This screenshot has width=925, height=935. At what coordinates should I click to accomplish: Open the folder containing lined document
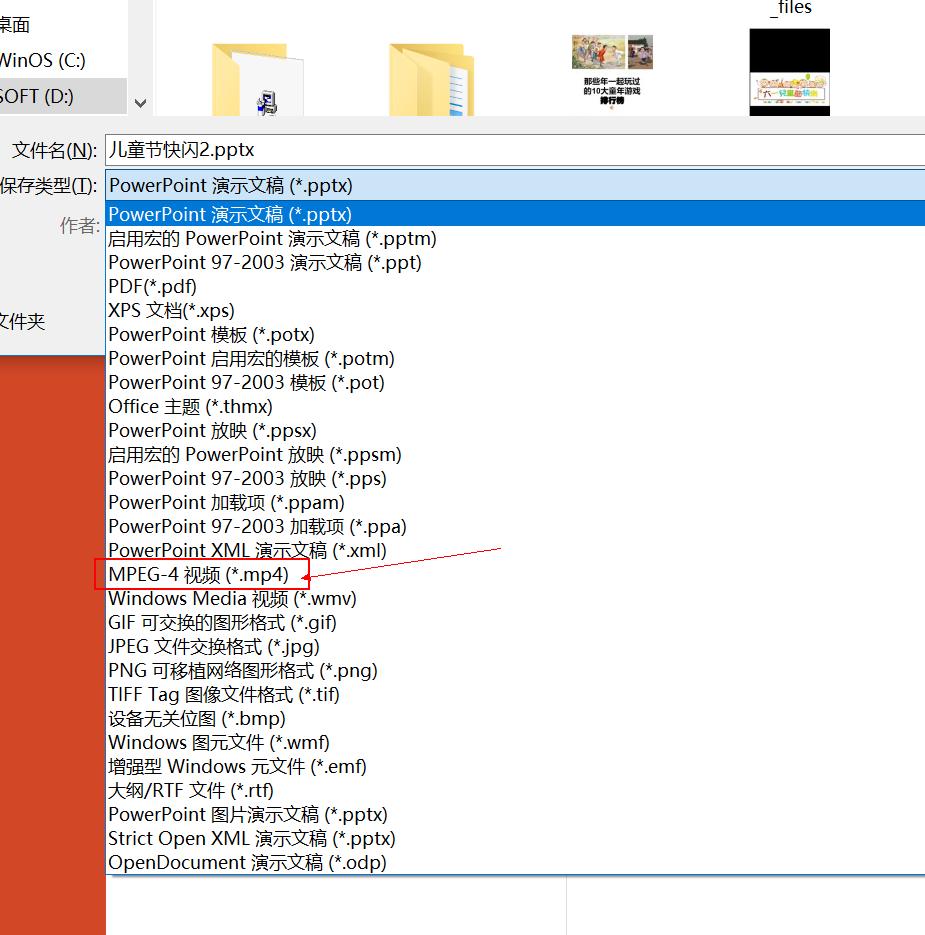tap(431, 79)
